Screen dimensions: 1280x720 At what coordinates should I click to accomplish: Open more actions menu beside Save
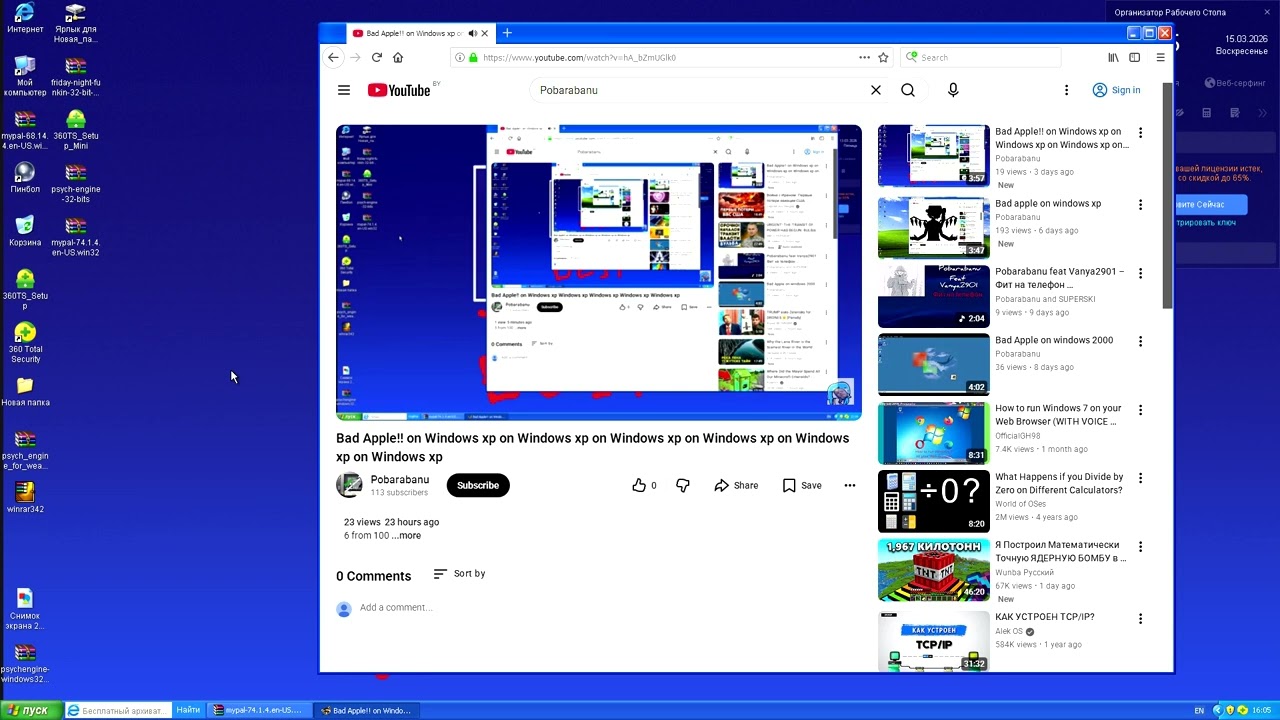(850, 485)
